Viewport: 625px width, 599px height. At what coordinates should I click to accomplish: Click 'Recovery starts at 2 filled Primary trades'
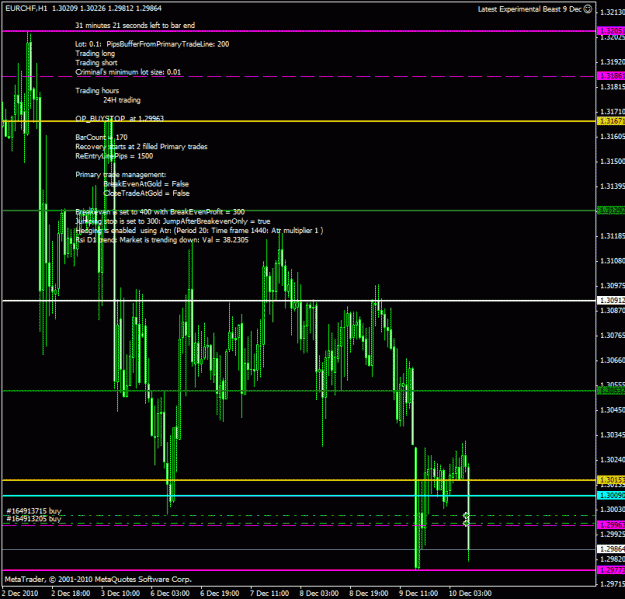coord(141,146)
